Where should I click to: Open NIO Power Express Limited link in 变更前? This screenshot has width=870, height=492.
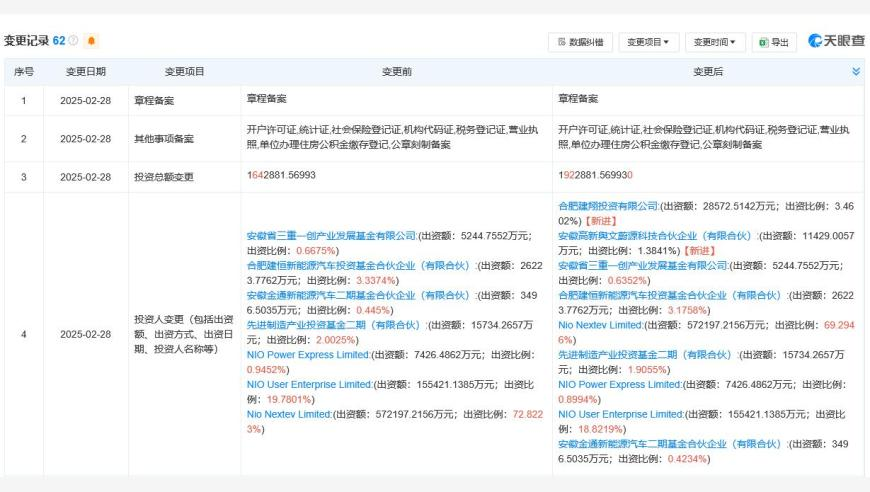[308, 355]
